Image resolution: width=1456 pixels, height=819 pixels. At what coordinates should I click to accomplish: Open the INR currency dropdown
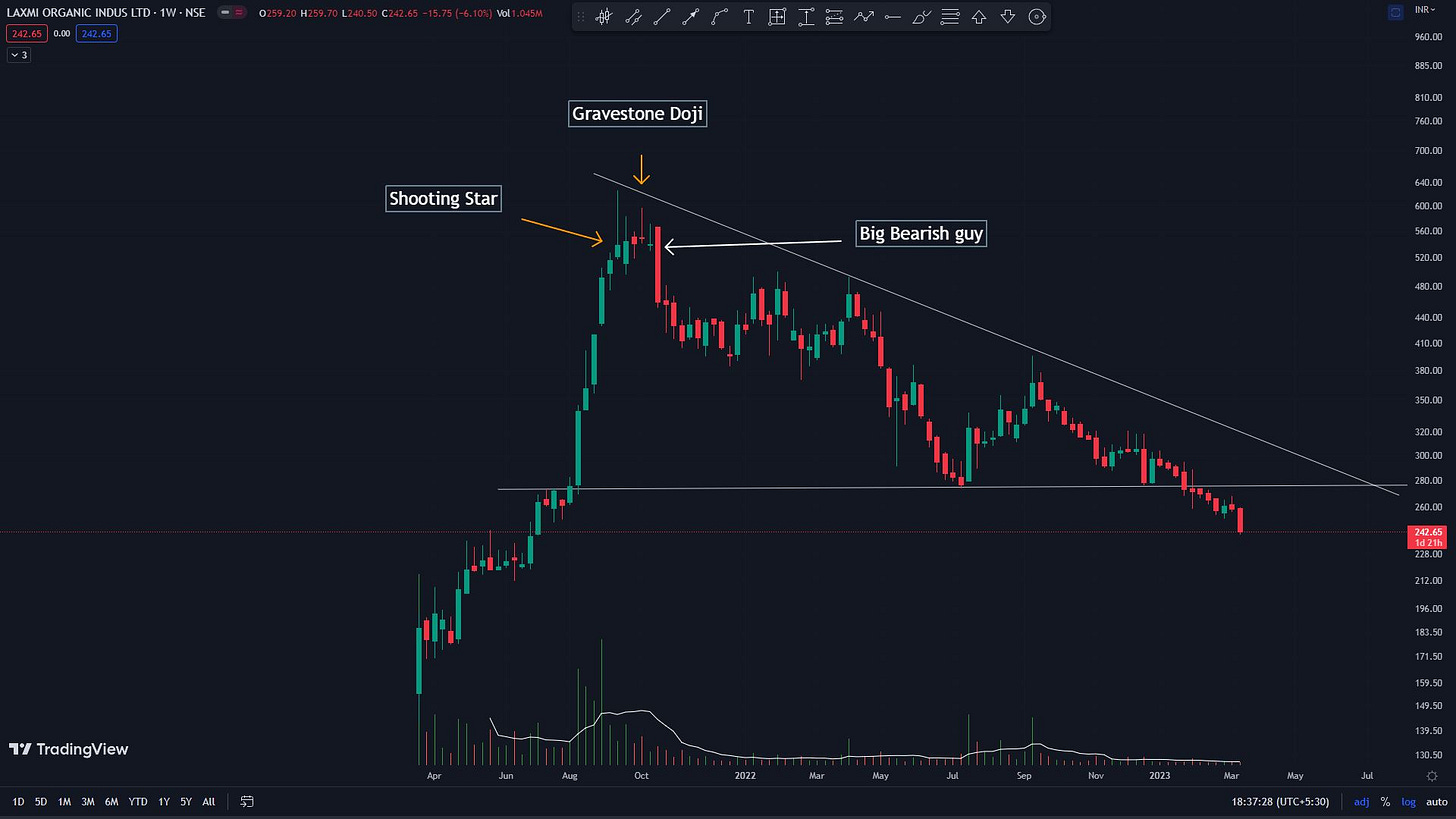tap(1425, 10)
